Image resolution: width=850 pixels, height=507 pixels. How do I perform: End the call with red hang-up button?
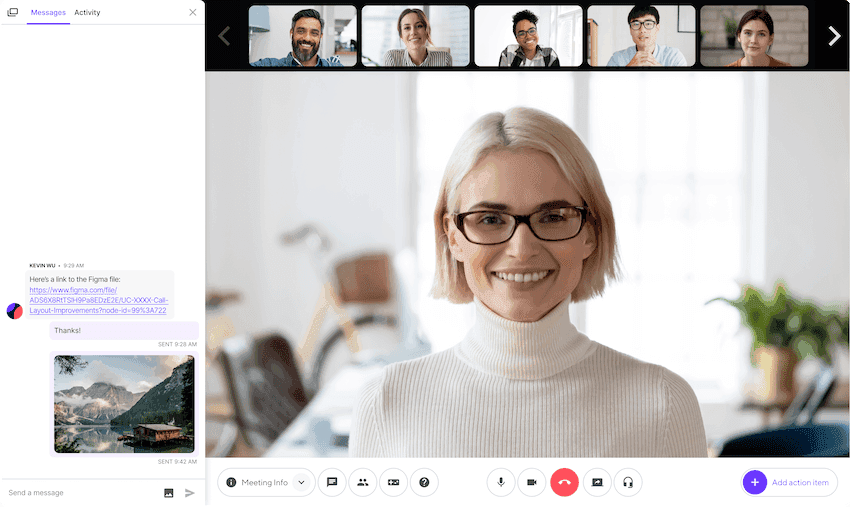pos(565,482)
